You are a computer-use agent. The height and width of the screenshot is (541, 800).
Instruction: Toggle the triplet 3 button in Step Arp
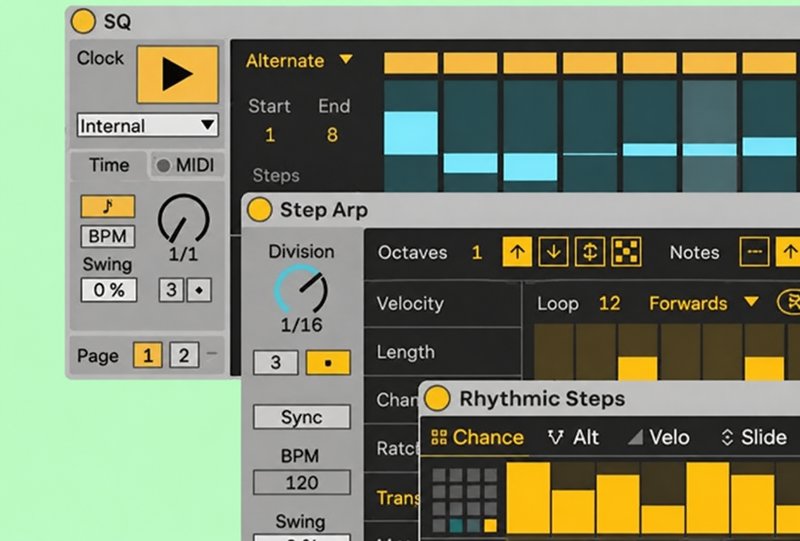[x=276, y=362]
